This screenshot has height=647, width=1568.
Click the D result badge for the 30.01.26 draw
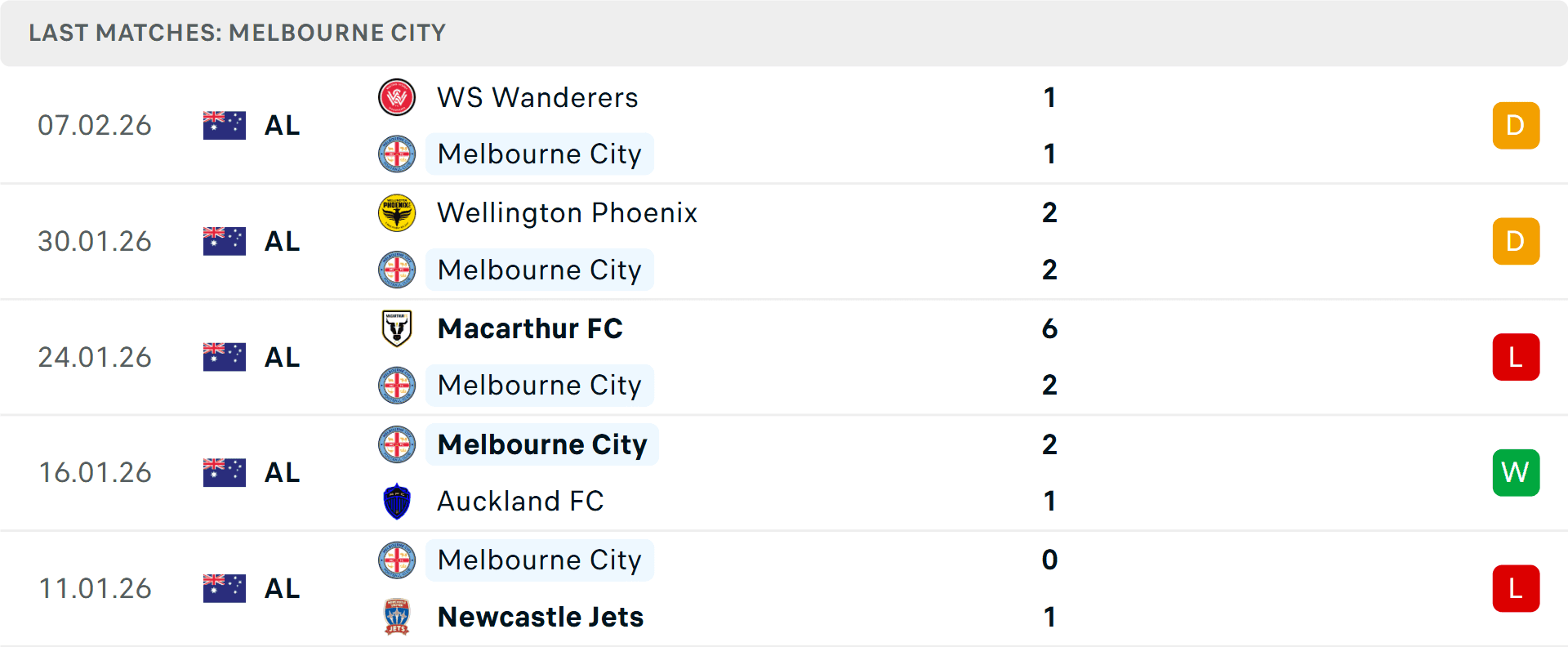coord(1516,241)
